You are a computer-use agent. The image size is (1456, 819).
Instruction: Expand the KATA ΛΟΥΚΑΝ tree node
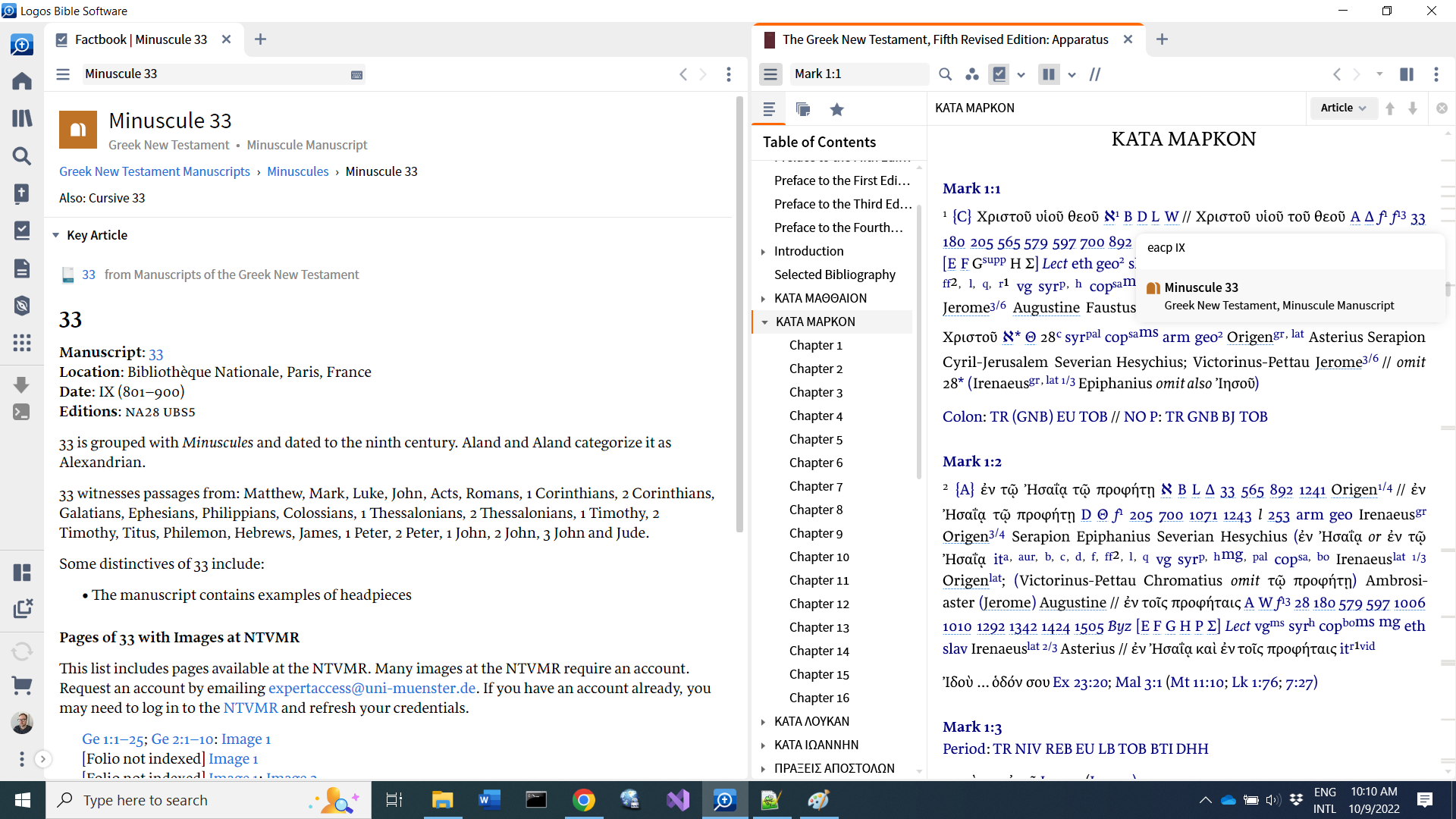click(763, 722)
